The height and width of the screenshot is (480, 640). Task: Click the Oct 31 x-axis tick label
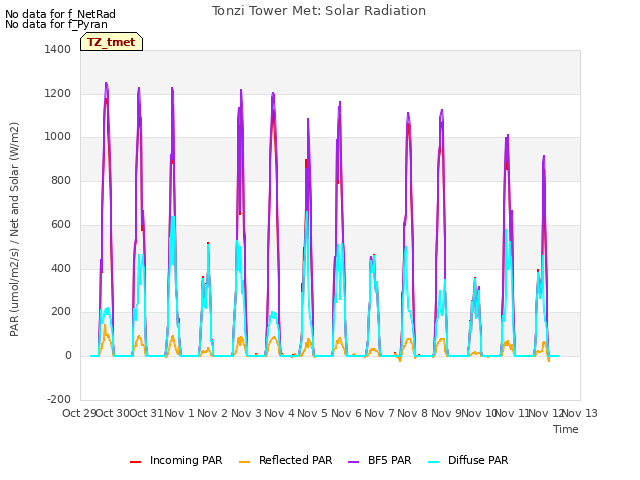tap(147, 413)
